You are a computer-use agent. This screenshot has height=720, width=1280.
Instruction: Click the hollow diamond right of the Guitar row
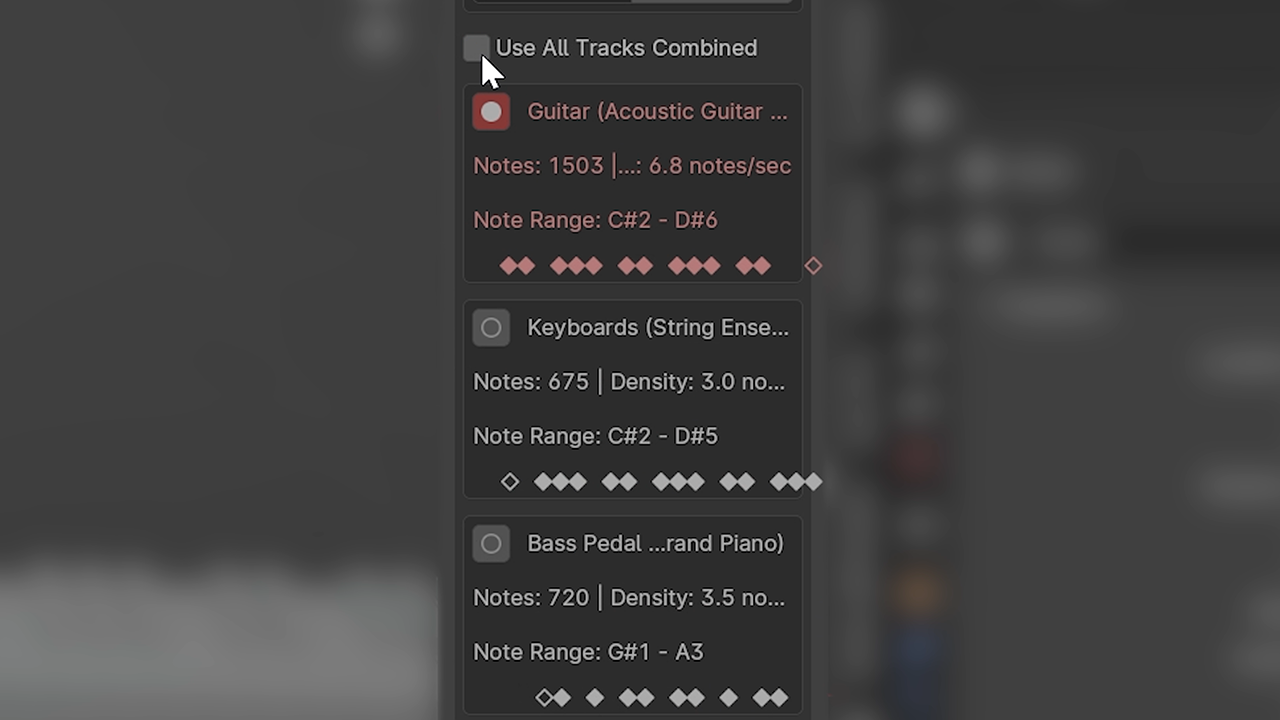(813, 266)
